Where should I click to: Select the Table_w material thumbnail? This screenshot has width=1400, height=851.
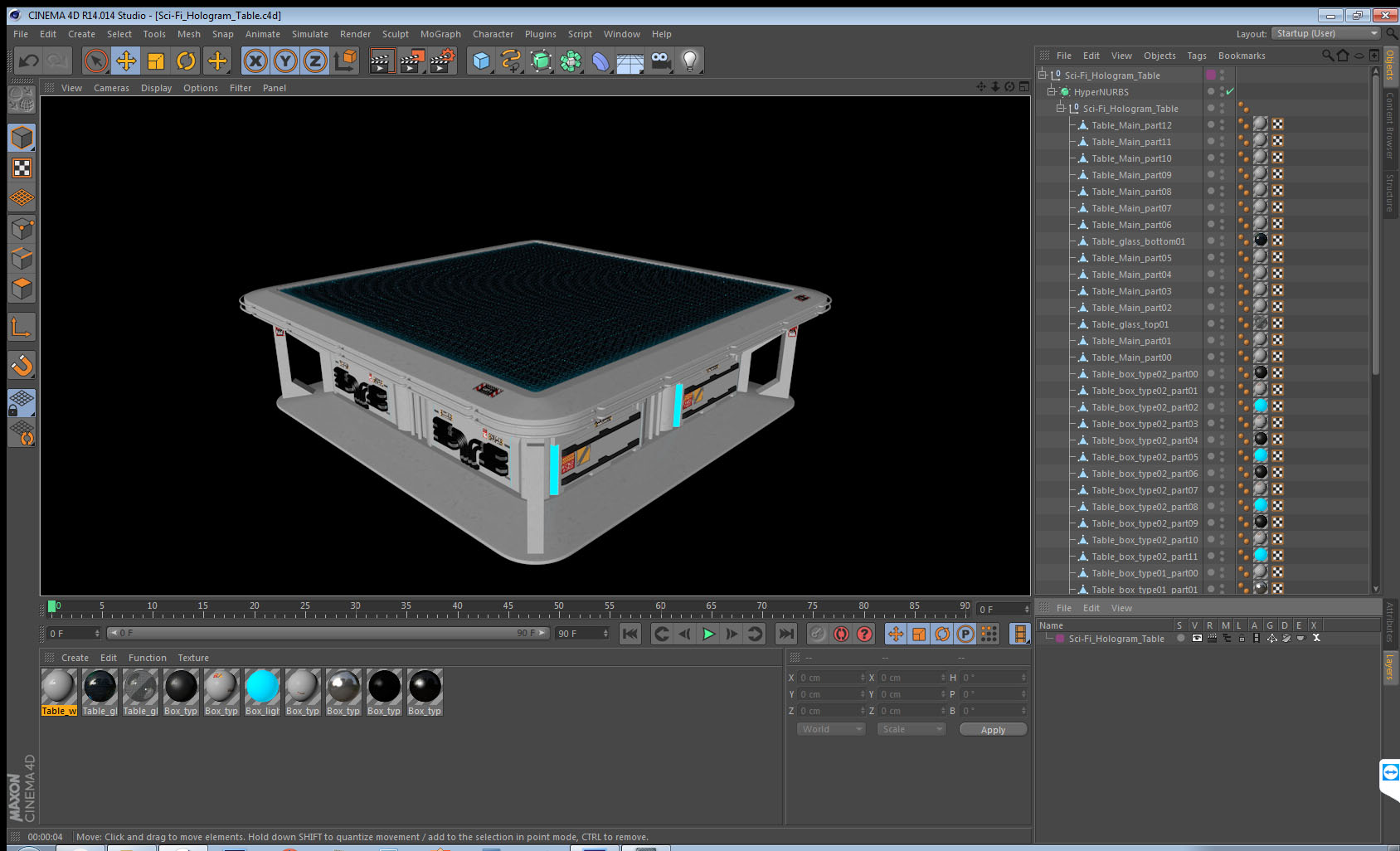pos(59,692)
